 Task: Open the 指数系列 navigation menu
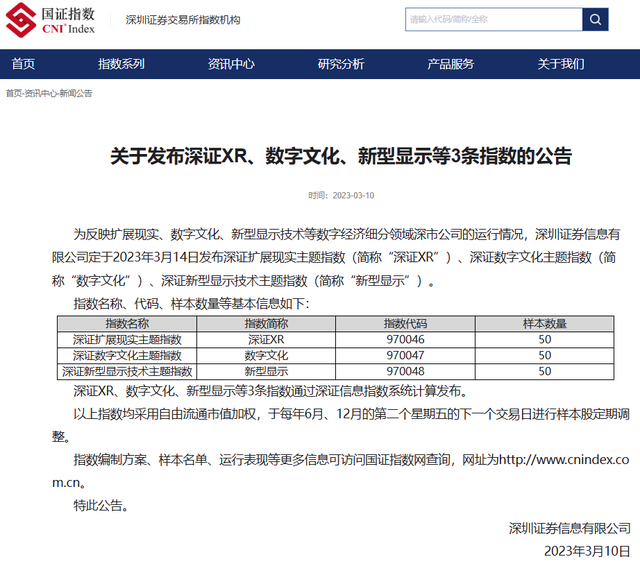(121, 64)
